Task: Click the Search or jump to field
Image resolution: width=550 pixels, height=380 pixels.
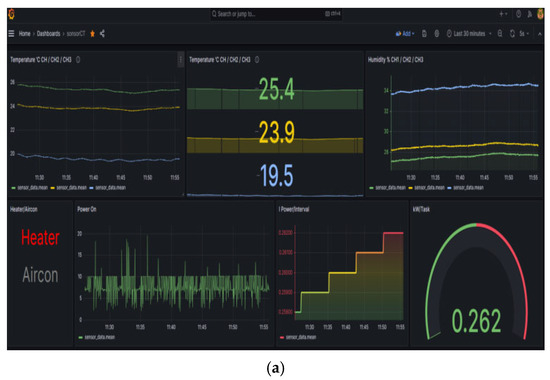Action: (276, 14)
